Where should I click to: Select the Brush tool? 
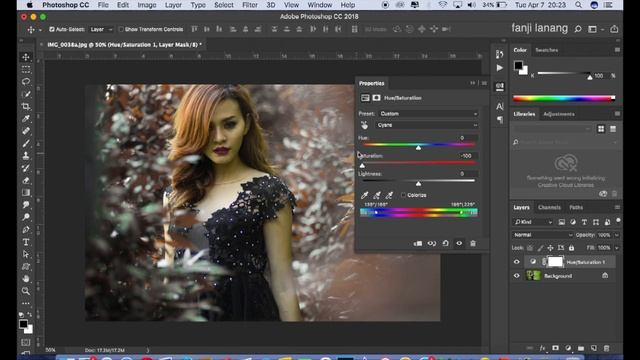pos(26,144)
